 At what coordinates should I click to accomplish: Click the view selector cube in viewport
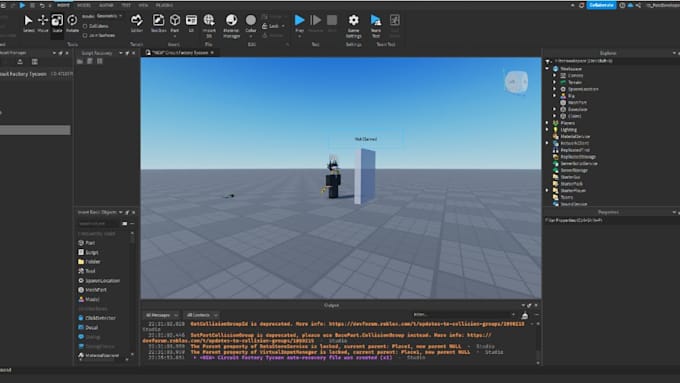pyautogui.click(x=516, y=82)
